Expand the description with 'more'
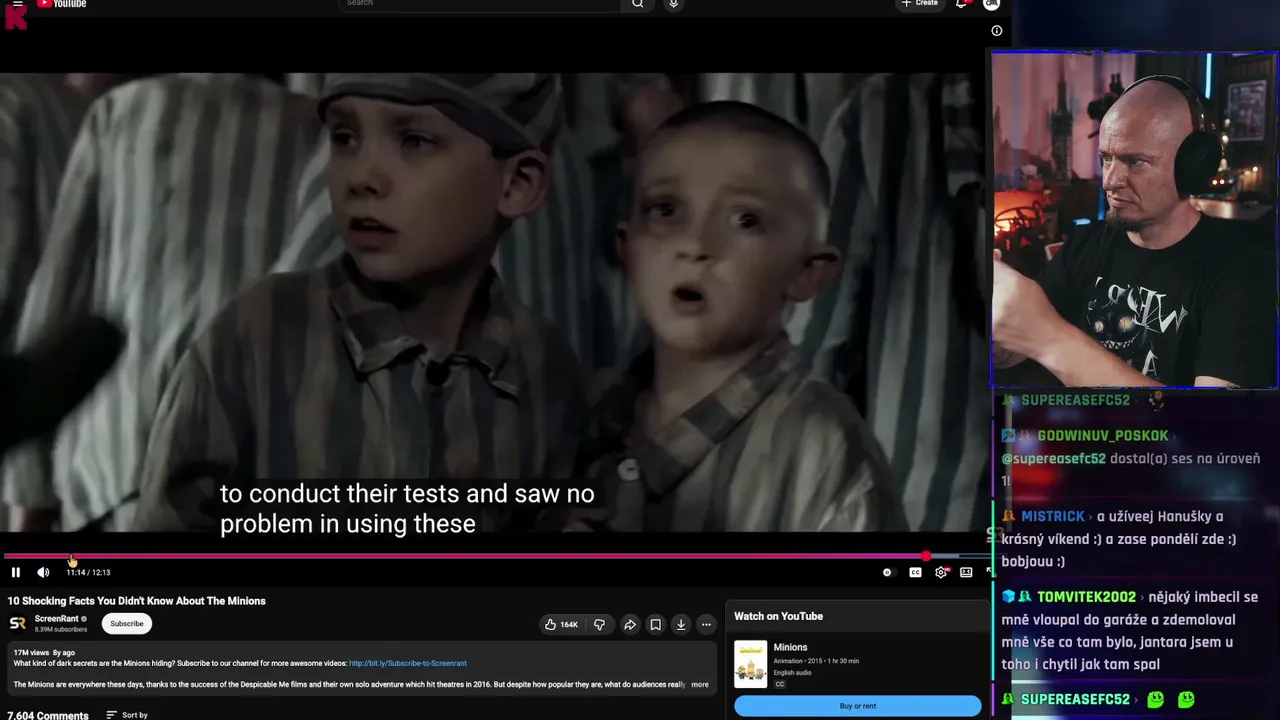Viewport: 1280px width, 720px height. [700, 685]
